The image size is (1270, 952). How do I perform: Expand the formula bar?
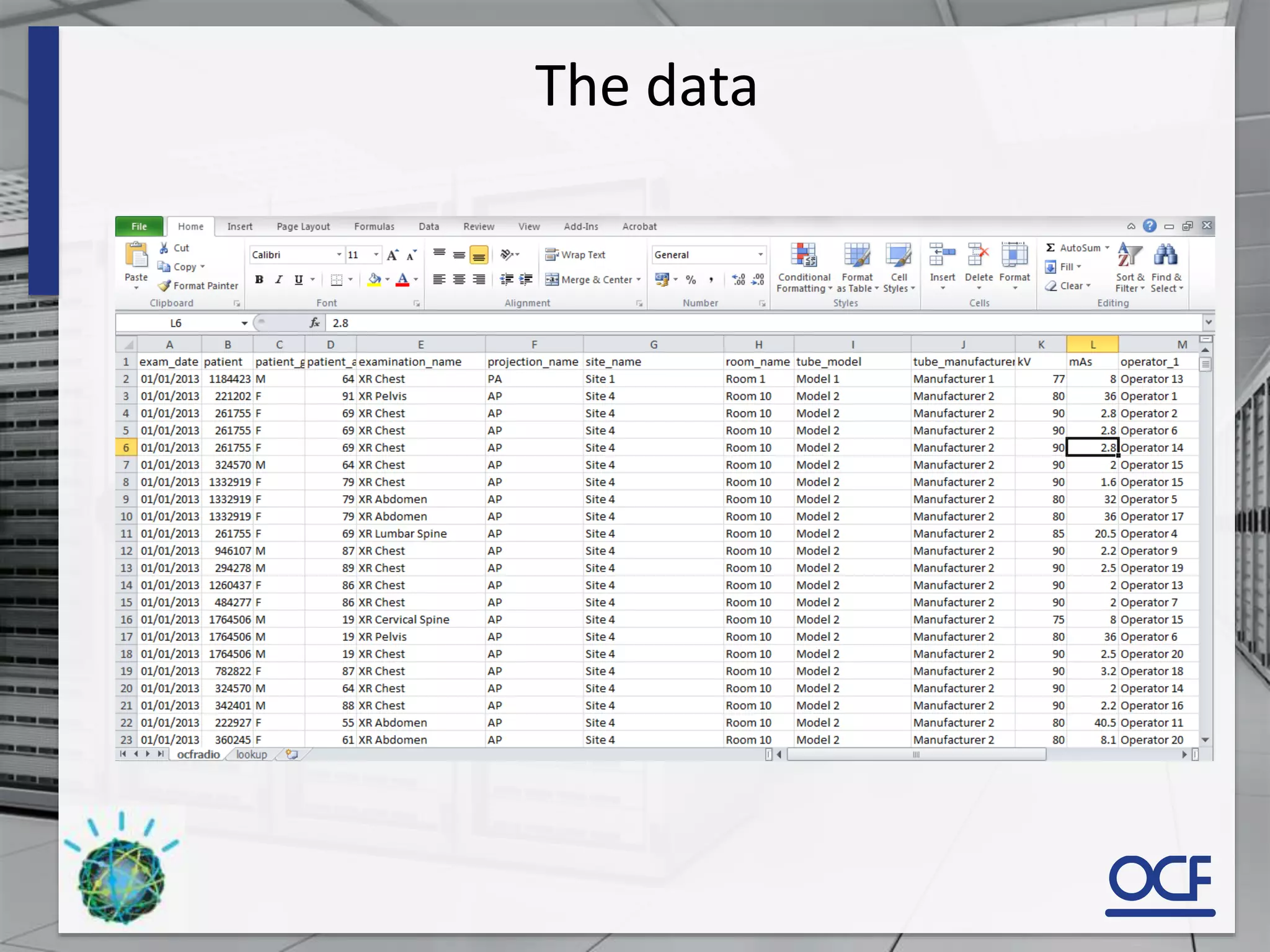click(x=1208, y=322)
